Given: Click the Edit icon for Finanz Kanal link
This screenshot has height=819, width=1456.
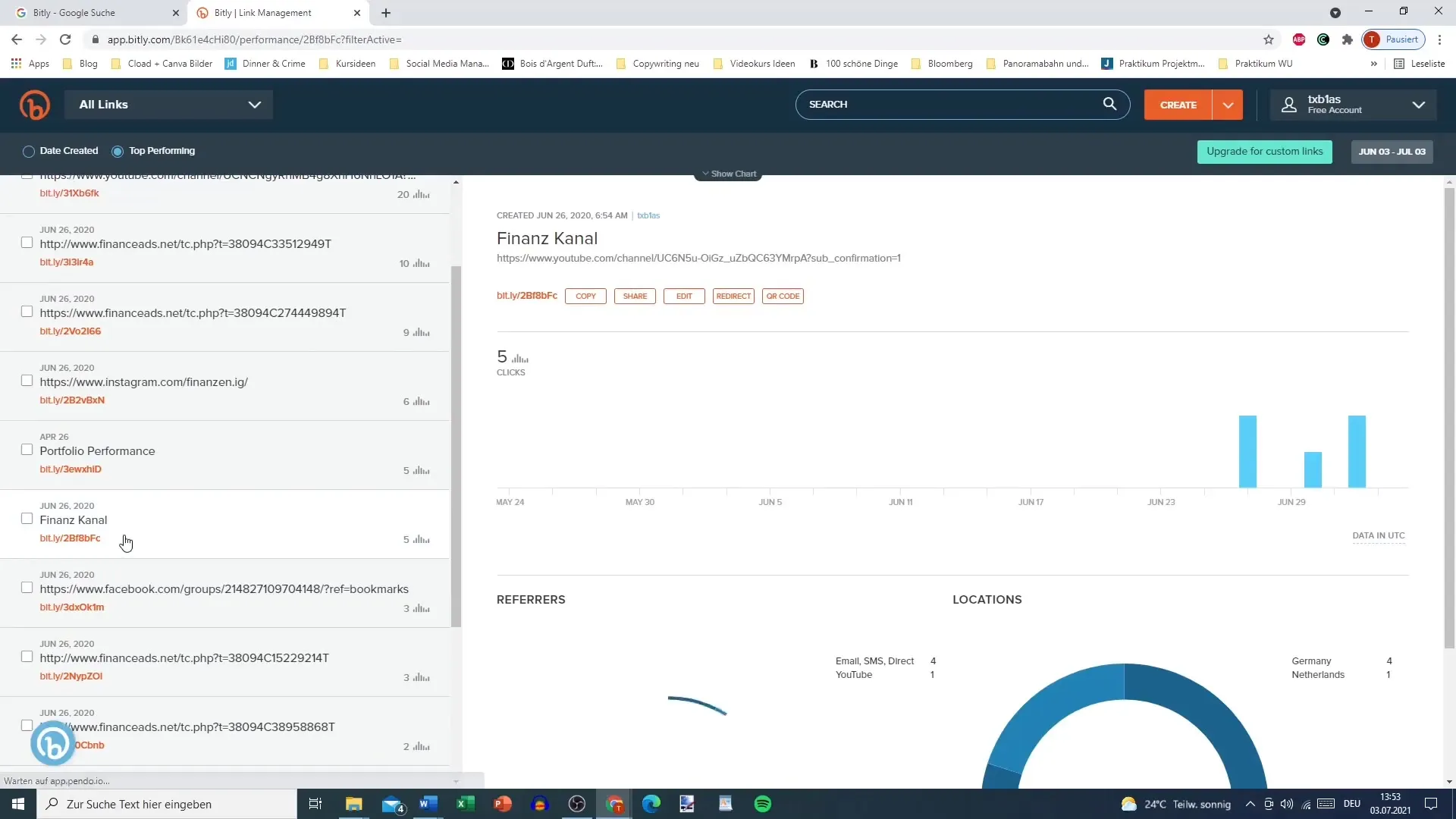Looking at the screenshot, I should (x=684, y=295).
